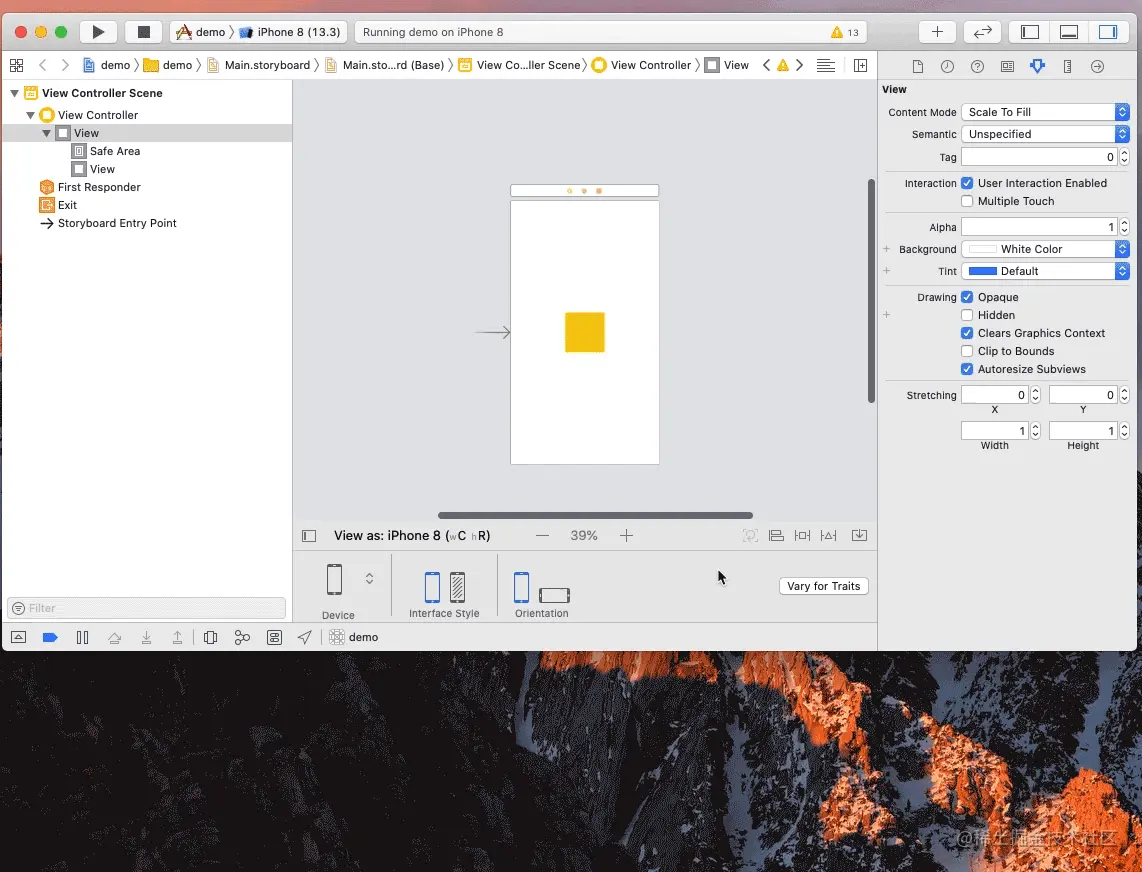Image resolution: width=1142 pixels, height=872 pixels.
Task: Click the Stretching X stepper
Action: point(1036,395)
